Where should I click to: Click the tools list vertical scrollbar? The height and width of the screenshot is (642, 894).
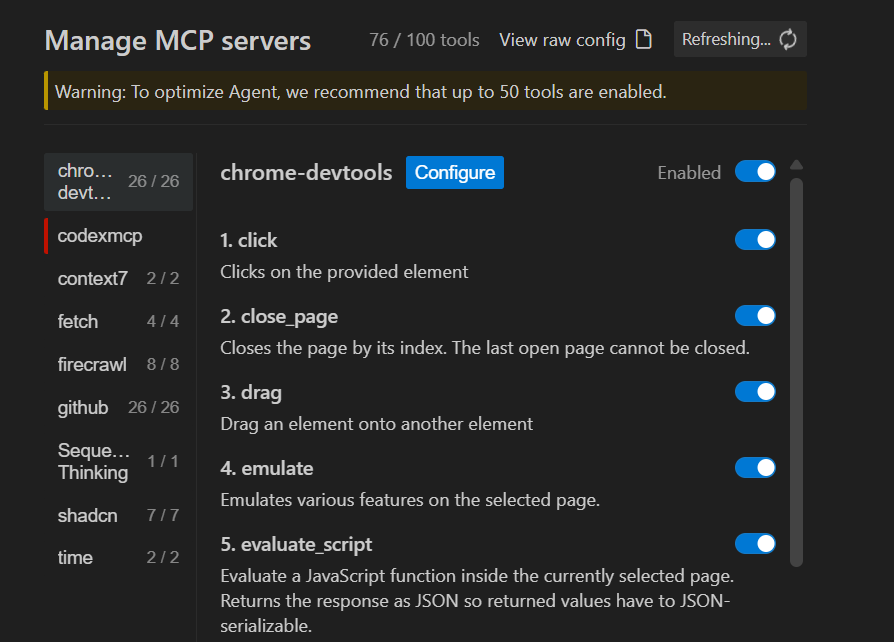point(797,372)
